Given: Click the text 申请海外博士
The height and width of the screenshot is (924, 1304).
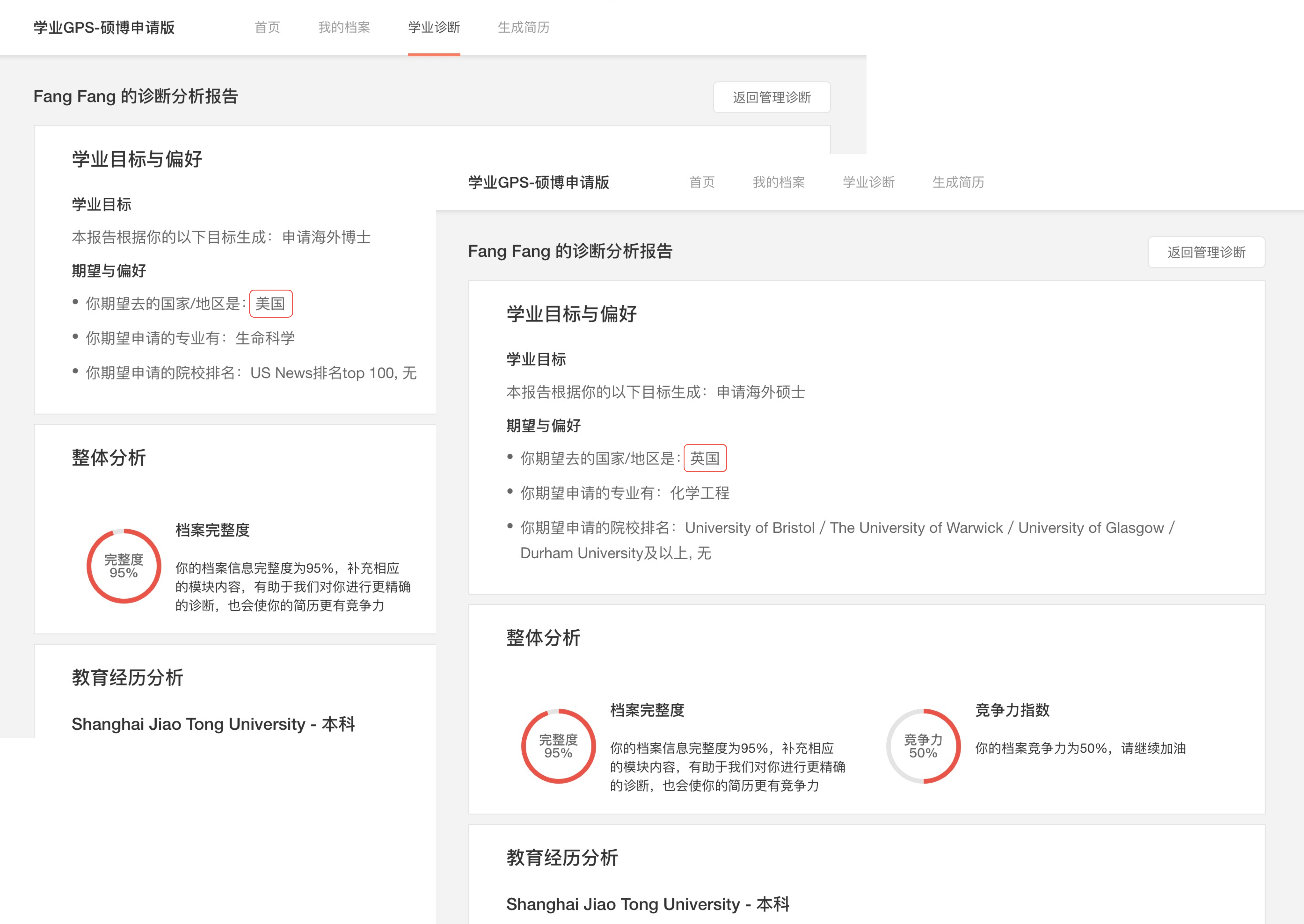Looking at the screenshot, I should (x=327, y=237).
